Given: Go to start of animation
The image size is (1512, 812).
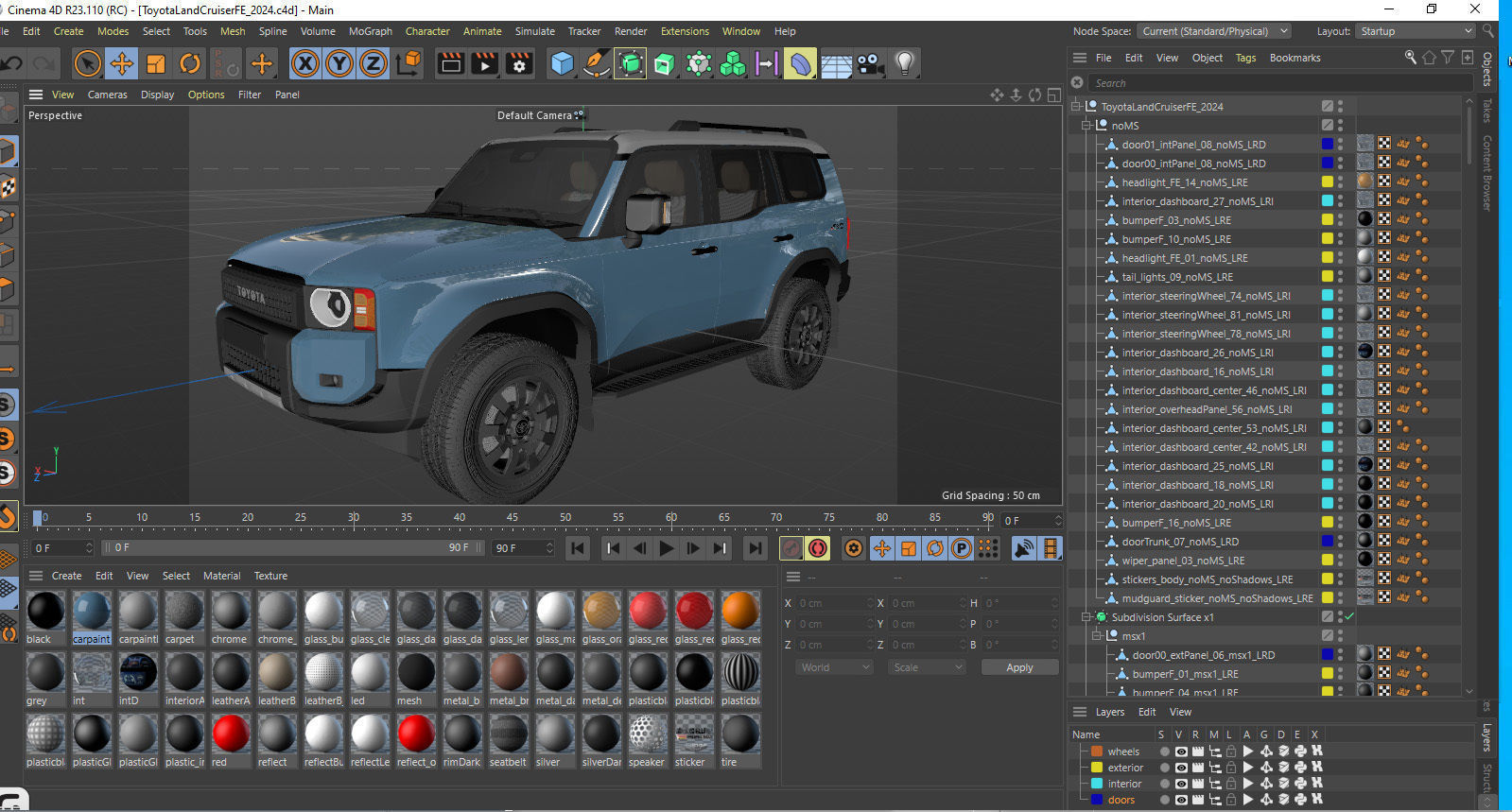Looking at the screenshot, I should [578, 548].
